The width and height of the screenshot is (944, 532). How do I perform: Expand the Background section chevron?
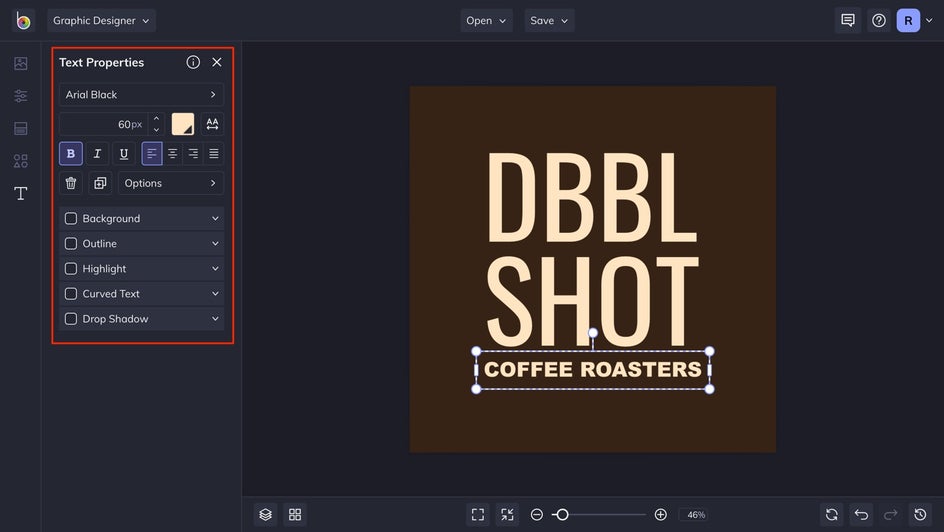pos(215,218)
